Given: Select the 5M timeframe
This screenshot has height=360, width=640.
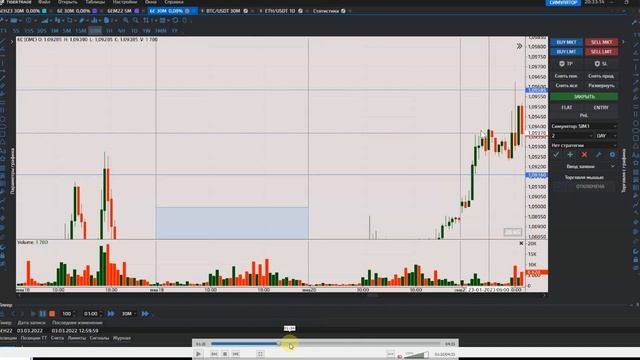Looking at the screenshot, I should (67, 31).
